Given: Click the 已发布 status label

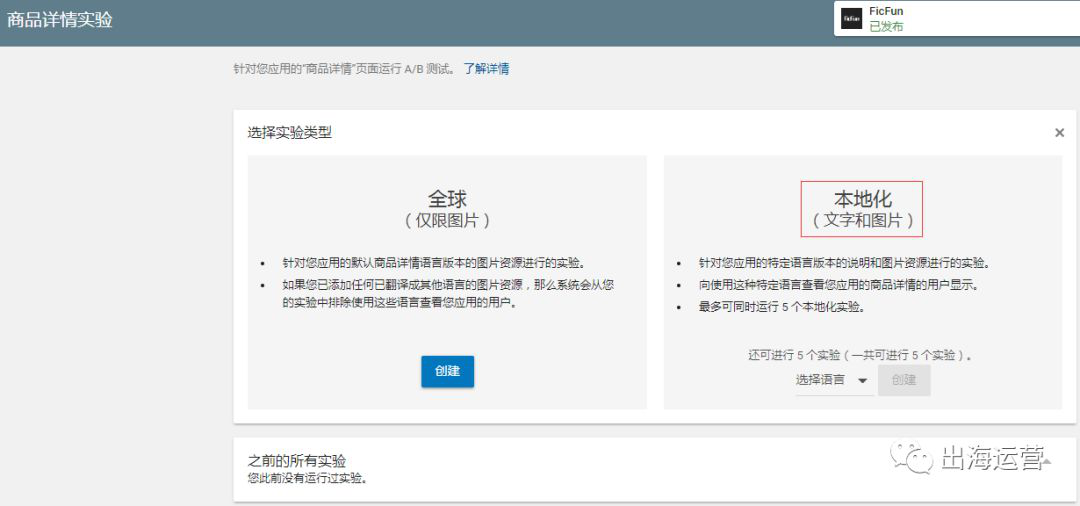Looking at the screenshot, I should pos(886,27).
